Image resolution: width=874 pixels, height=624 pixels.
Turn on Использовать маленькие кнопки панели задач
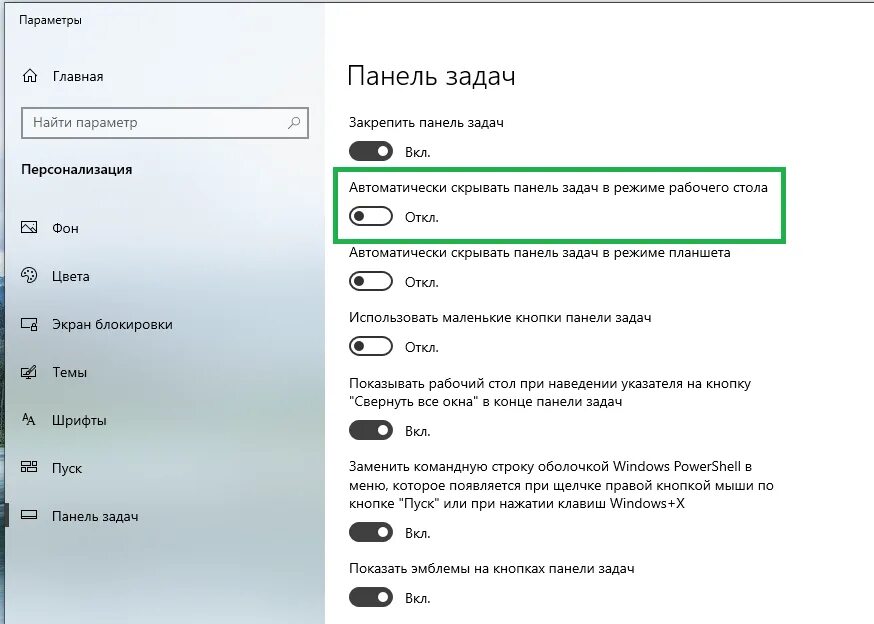pos(371,346)
